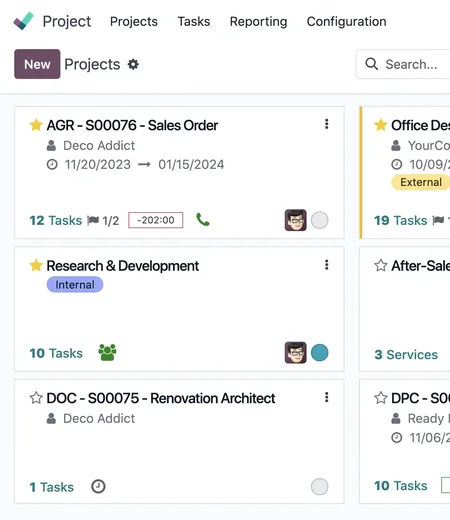Open the 1 Tasks link
Viewport: 450px width, 520px height.
pos(52,487)
